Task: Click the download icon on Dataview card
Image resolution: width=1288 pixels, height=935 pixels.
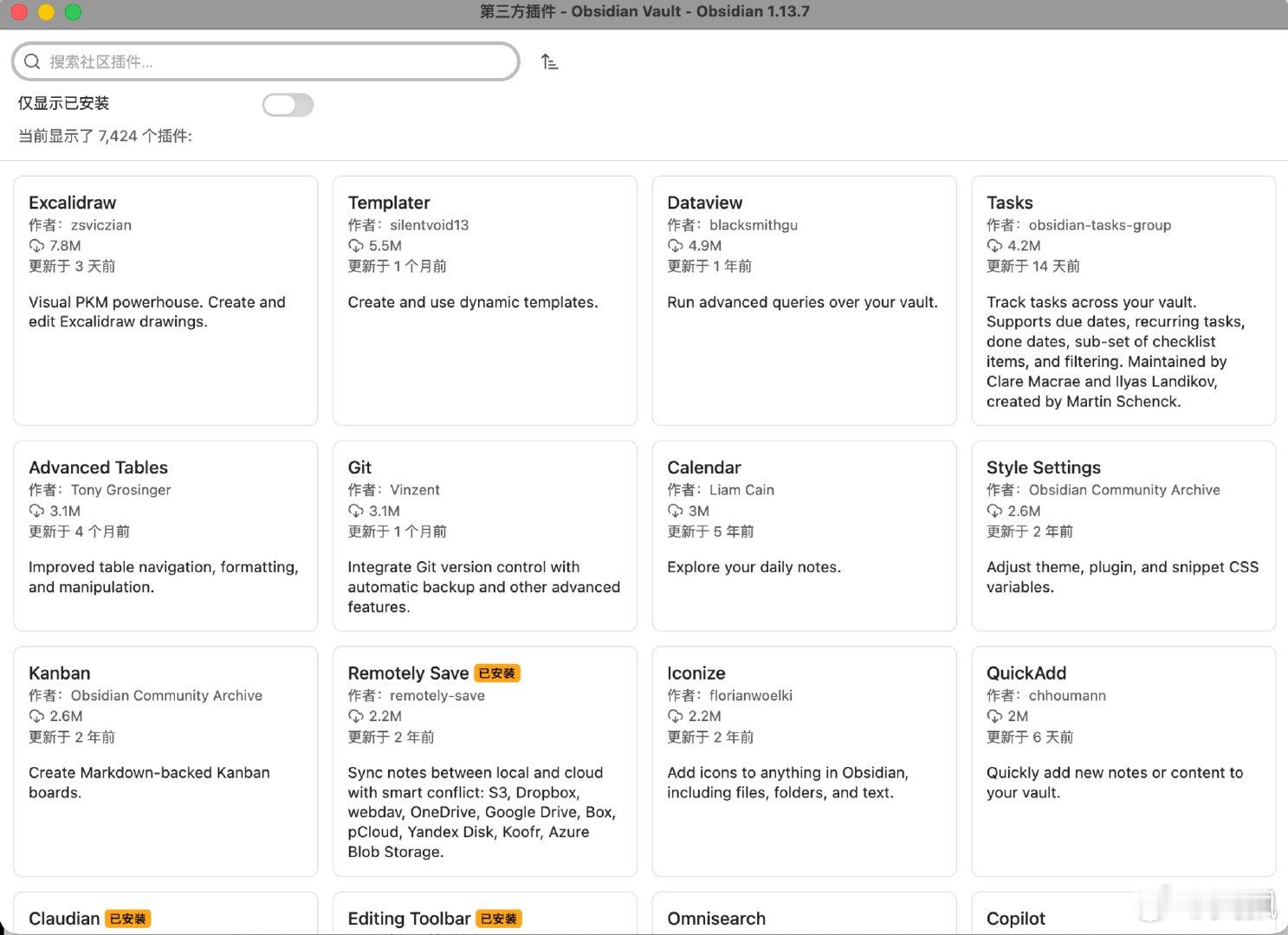Action: pyautogui.click(x=675, y=246)
